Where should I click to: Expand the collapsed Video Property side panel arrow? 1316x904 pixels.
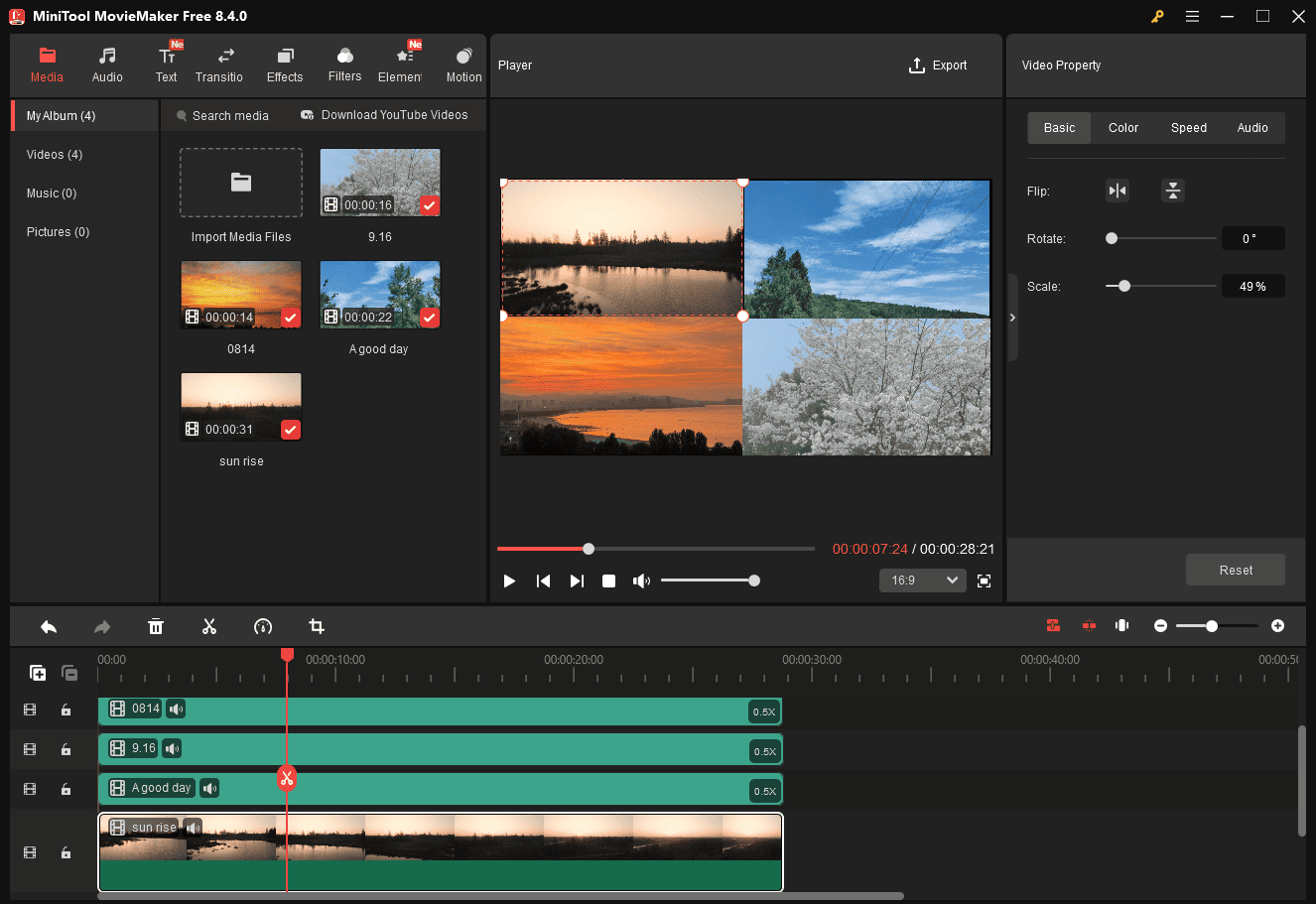click(x=1012, y=318)
